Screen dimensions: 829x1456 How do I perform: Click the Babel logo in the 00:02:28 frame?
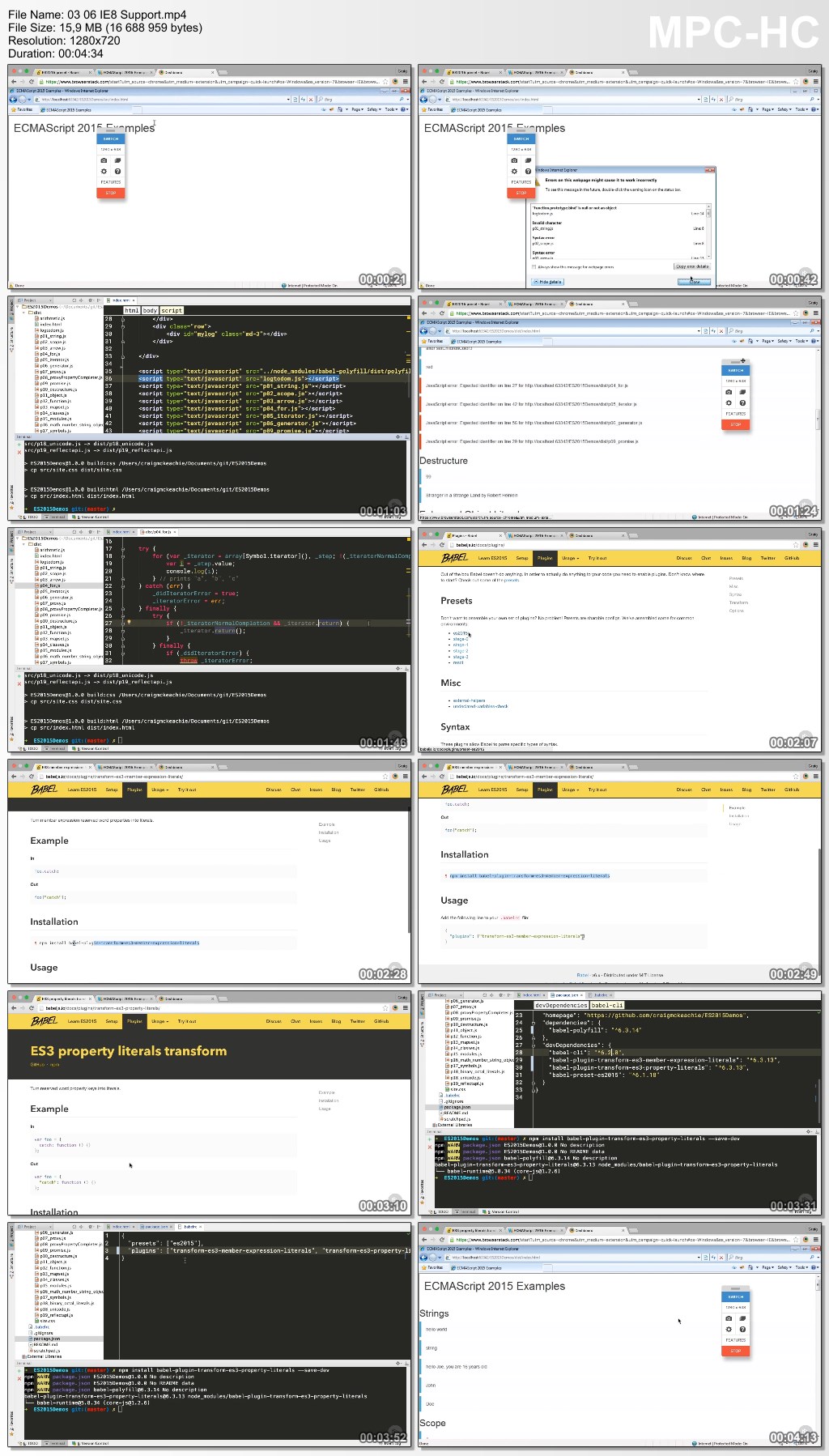coord(45,790)
